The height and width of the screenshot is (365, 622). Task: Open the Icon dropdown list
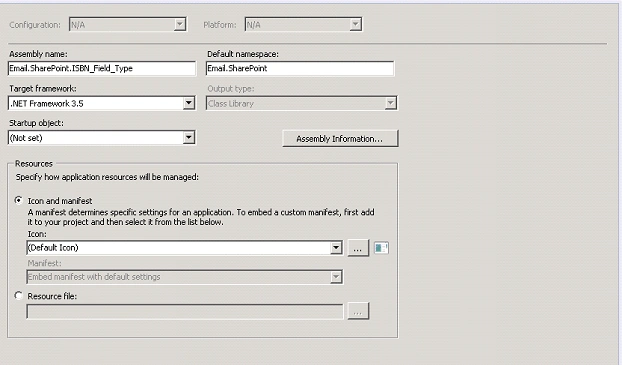point(184,248)
